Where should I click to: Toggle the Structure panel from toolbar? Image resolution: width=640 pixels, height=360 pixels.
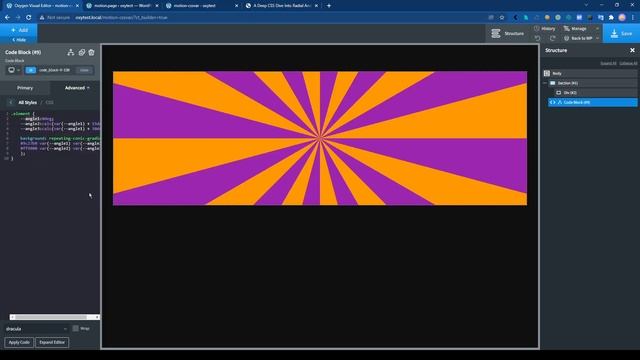click(507, 33)
